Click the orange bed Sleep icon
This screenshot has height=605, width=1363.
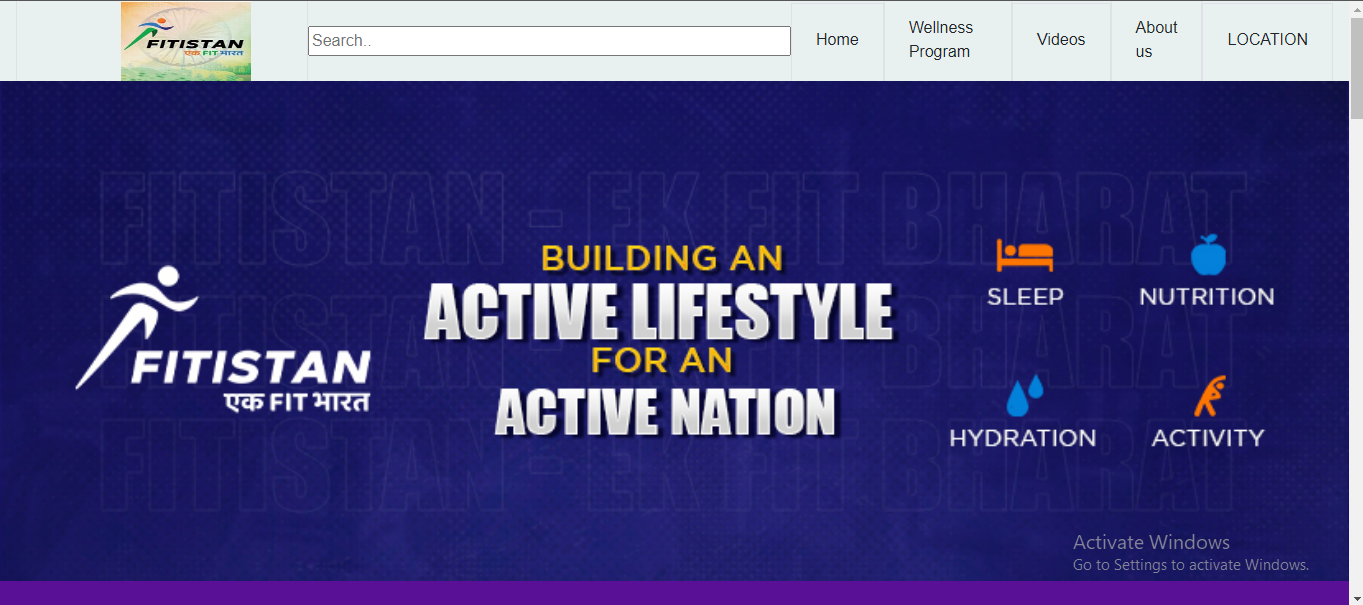tap(1024, 256)
